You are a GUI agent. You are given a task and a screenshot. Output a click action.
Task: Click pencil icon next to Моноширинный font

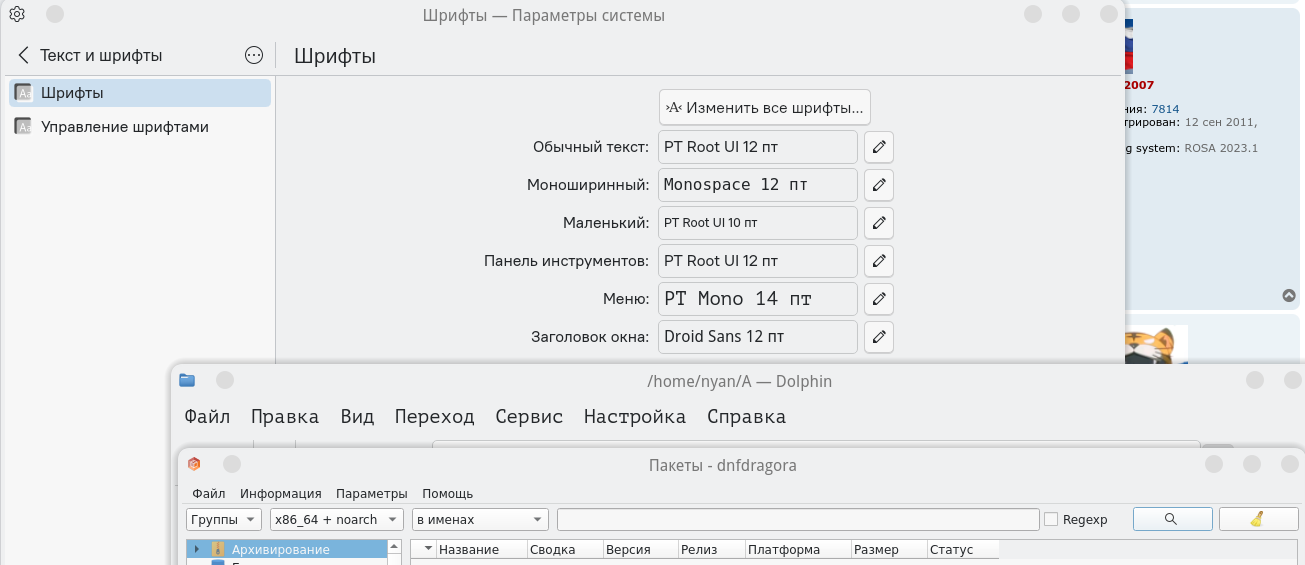(878, 185)
